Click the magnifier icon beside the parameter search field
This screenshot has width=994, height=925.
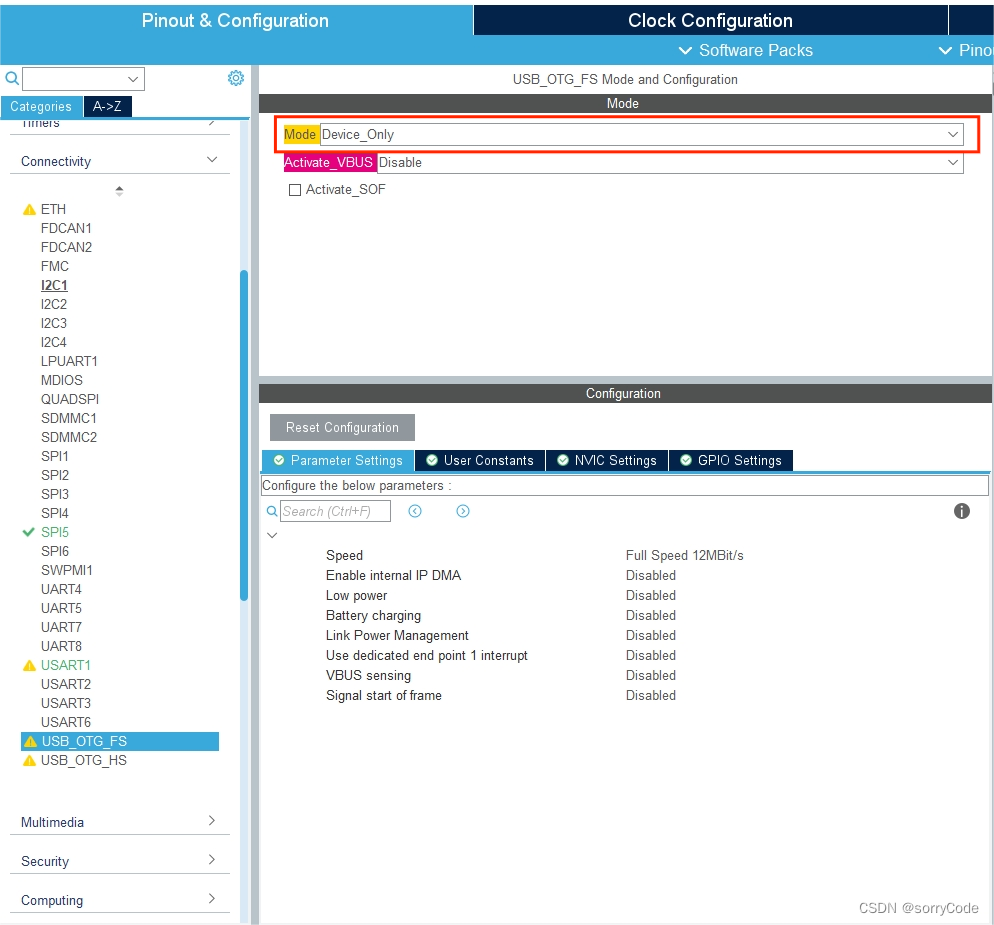tap(271, 511)
